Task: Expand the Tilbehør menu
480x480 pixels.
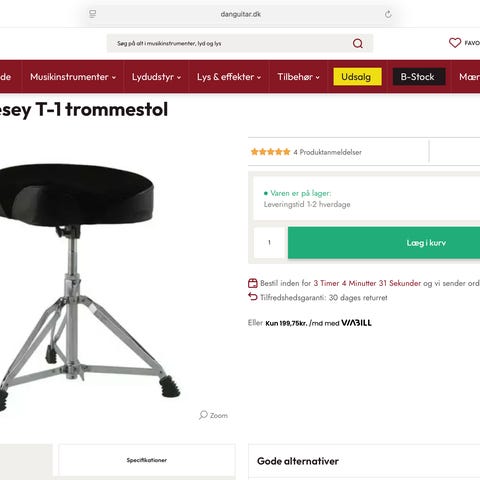Action: click(298, 77)
